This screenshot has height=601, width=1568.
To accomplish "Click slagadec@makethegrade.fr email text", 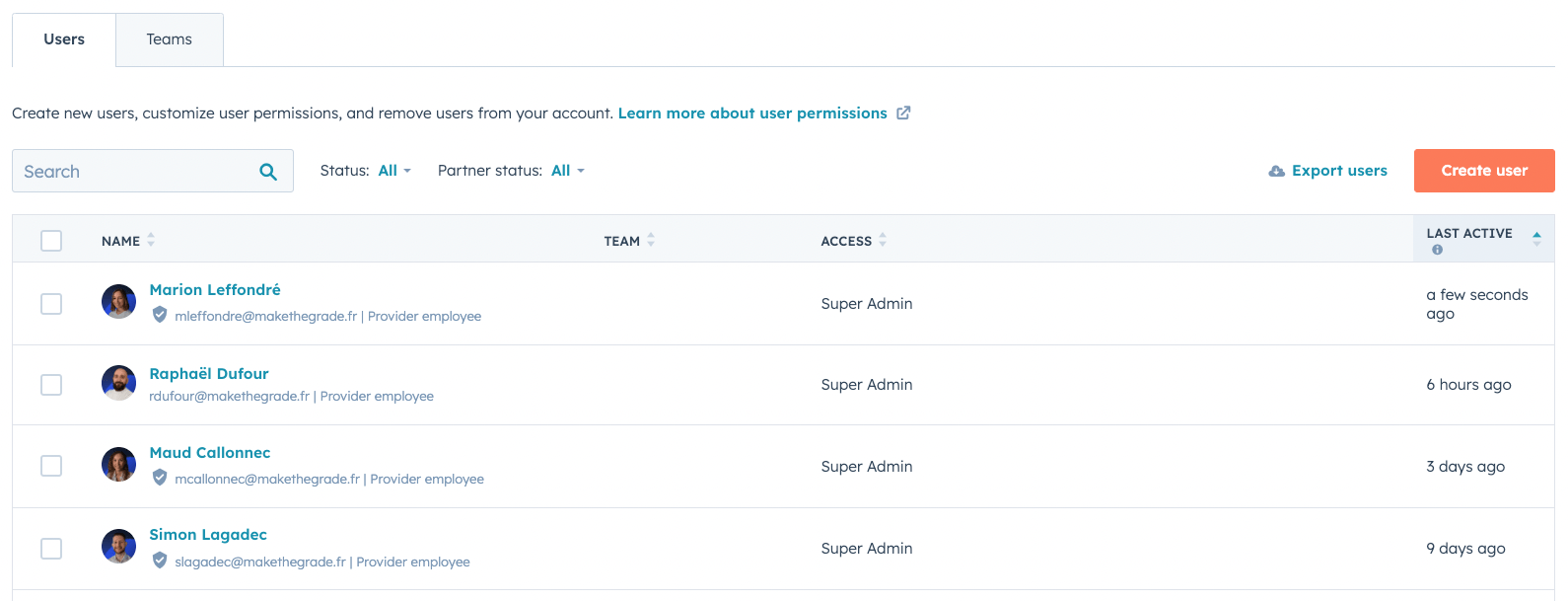I will tap(260, 563).
